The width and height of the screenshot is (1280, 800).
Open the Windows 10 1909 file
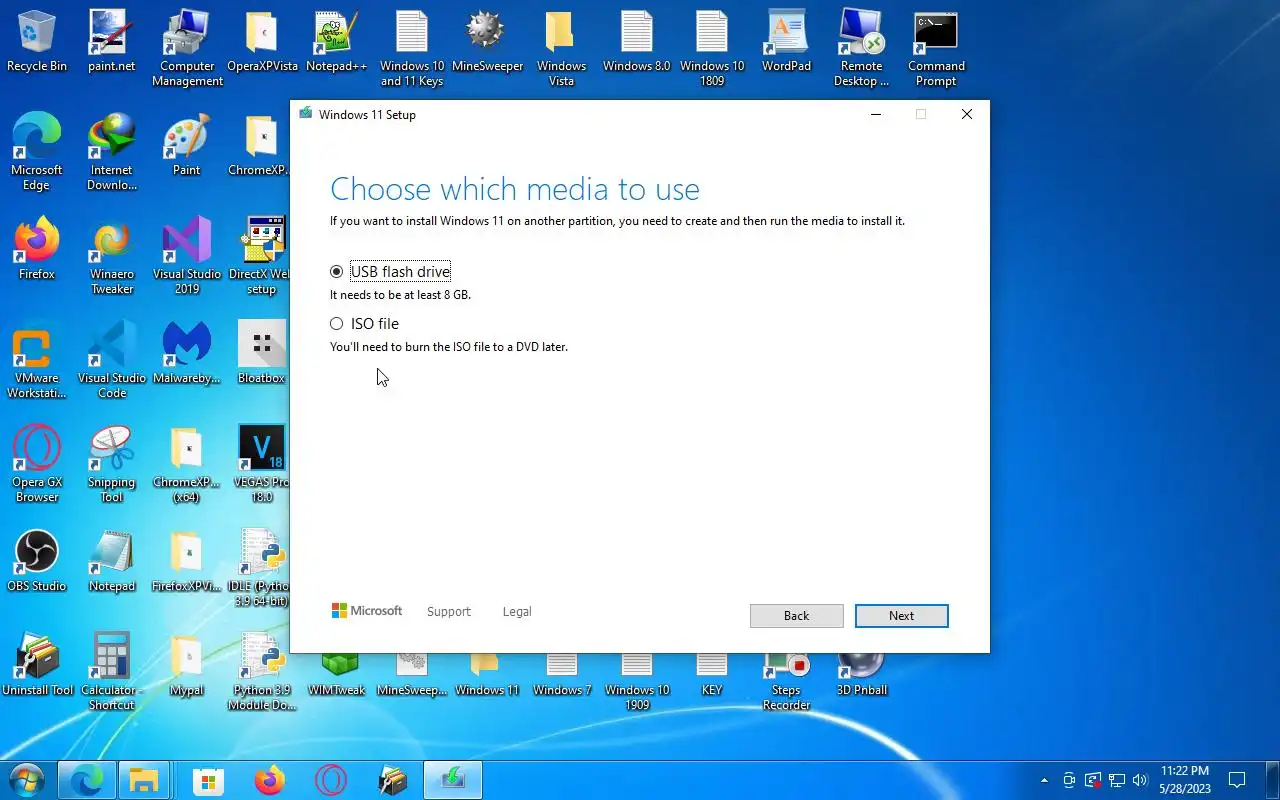pyautogui.click(x=637, y=683)
